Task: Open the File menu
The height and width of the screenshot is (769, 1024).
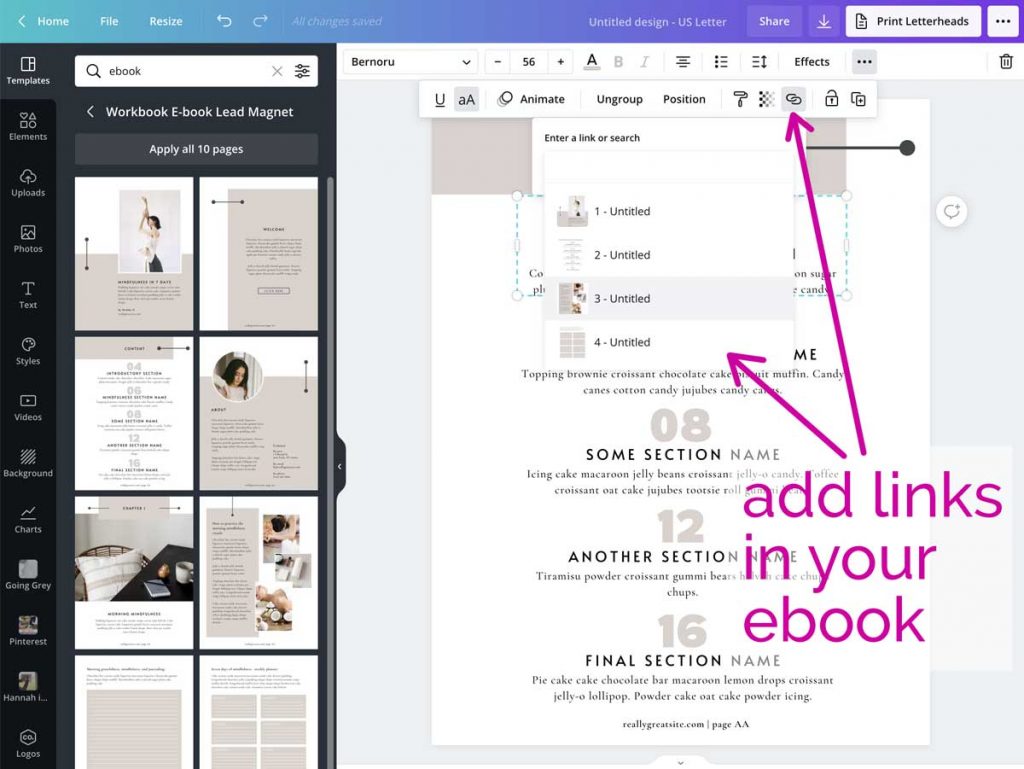Action: [111, 20]
